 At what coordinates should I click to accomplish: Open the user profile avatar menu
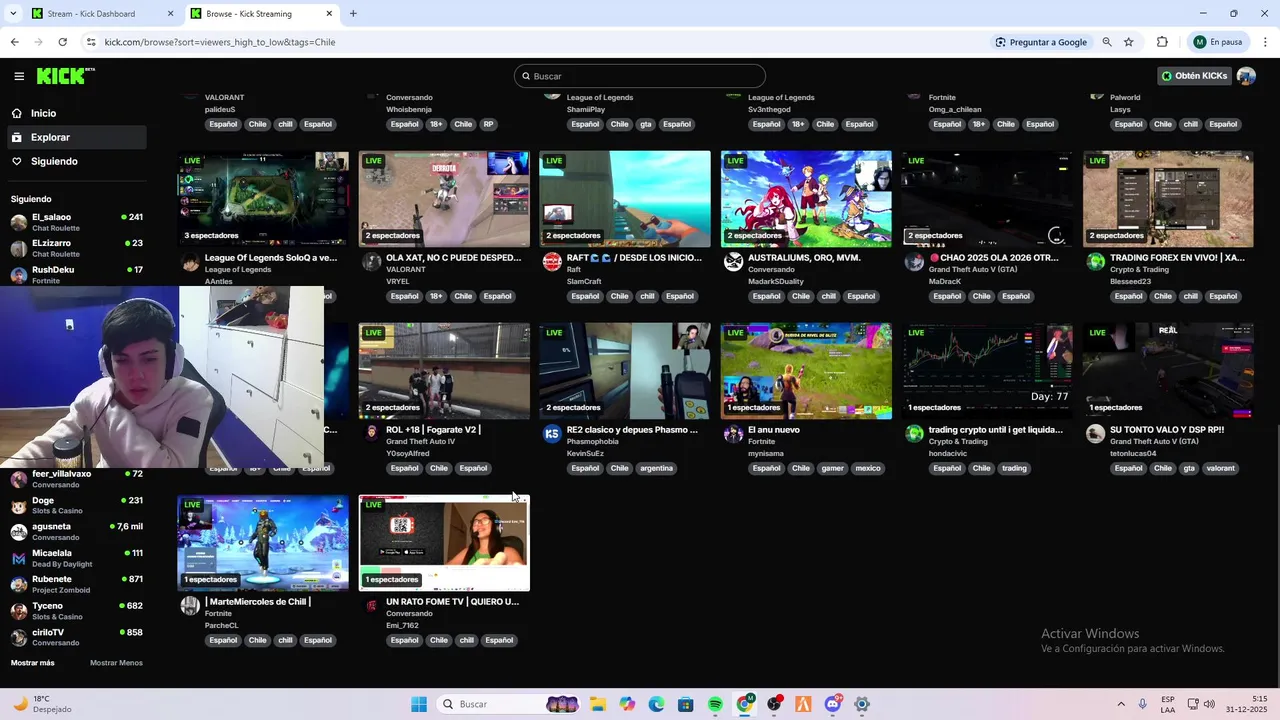[x=1246, y=76]
